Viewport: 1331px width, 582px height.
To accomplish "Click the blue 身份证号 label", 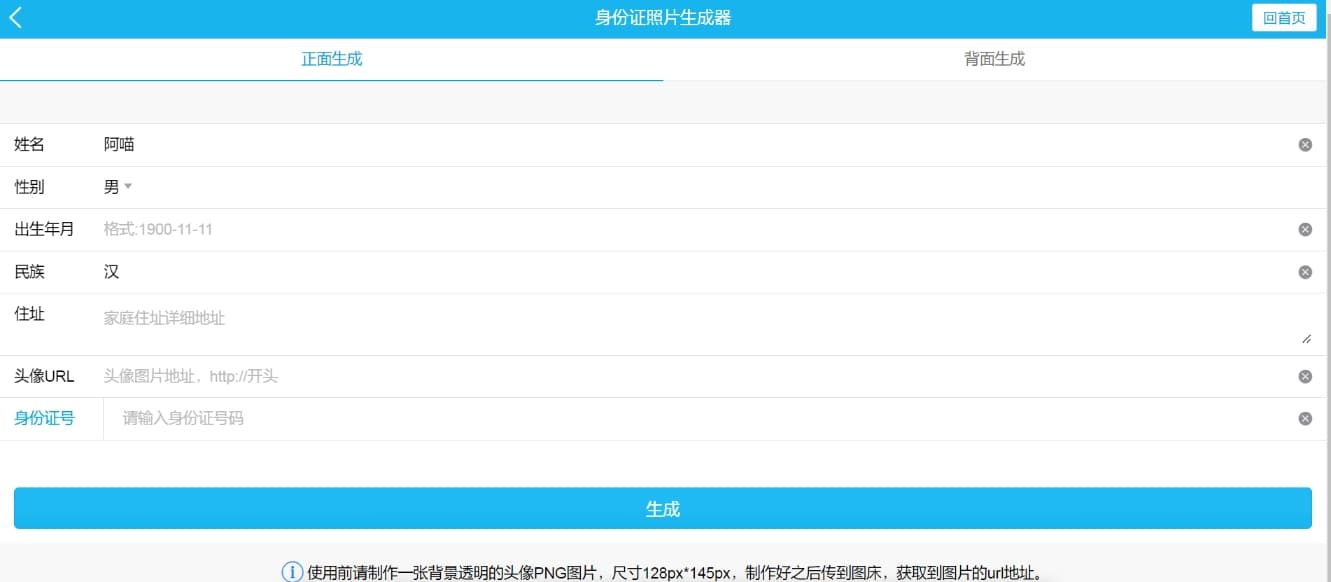I will coord(44,417).
